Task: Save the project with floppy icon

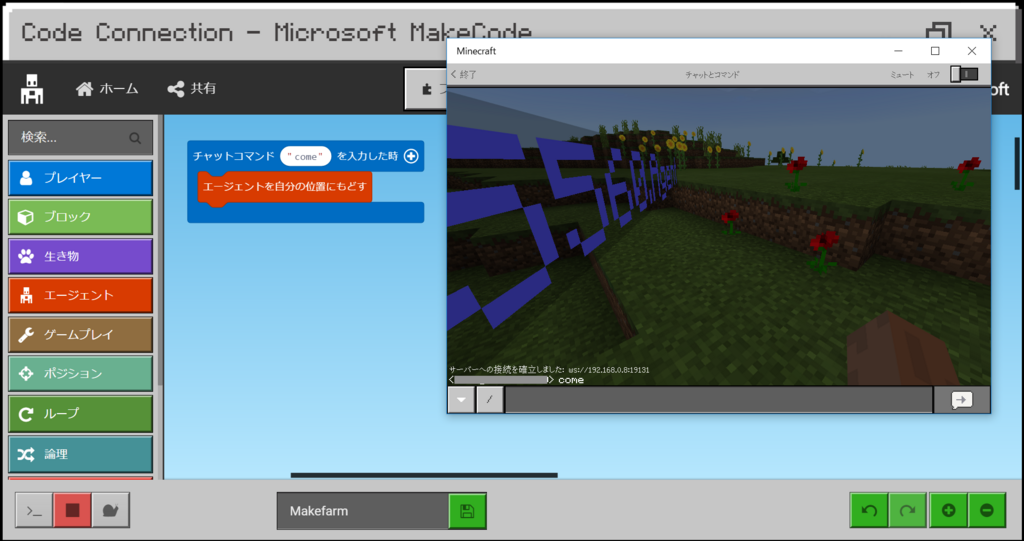Action: click(x=467, y=511)
